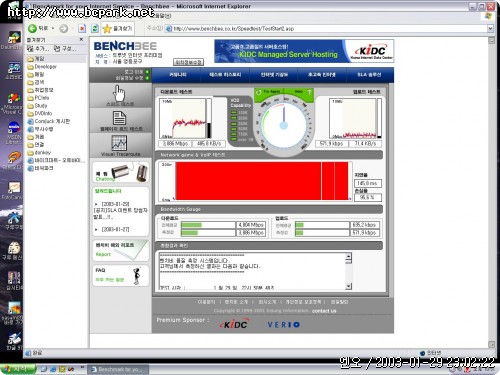Open the donkey favorites folder
Screen dimensions: 500x375
(x=39, y=152)
